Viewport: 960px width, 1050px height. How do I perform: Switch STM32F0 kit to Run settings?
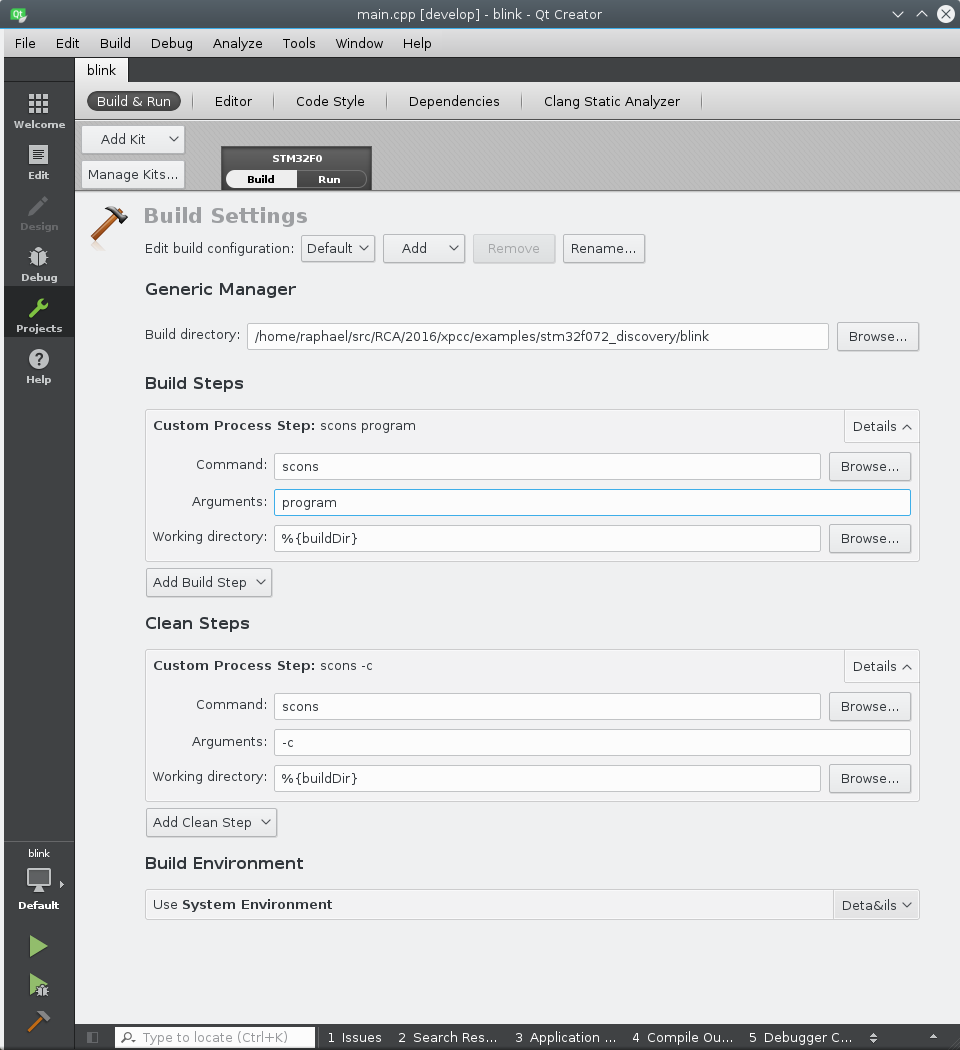[329, 179]
